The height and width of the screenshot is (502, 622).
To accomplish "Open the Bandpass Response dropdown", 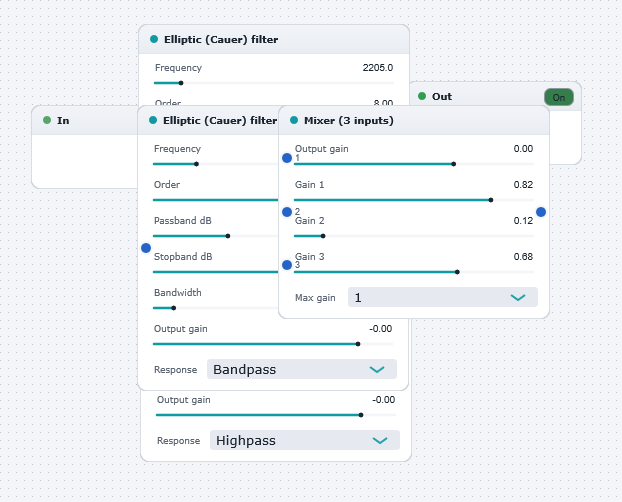I will (302, 369).
